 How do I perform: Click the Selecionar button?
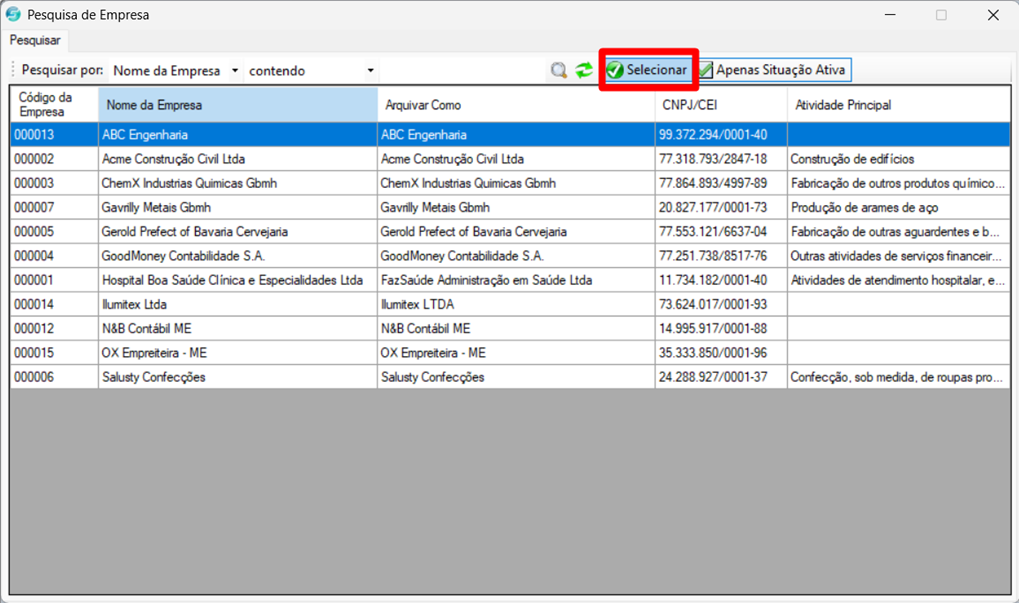click(x=648, y=70)
